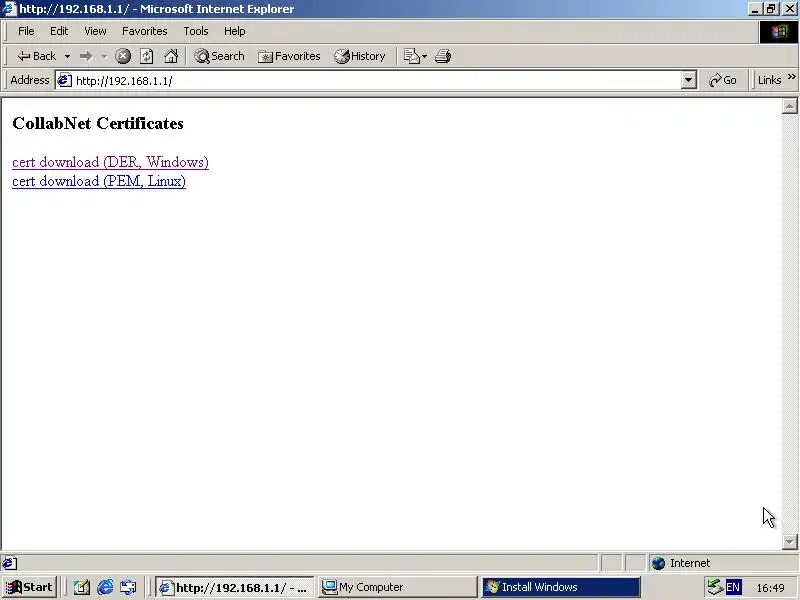Go to the Home page icon
This screenshot has width=800, height=600.
click(171, 56)
